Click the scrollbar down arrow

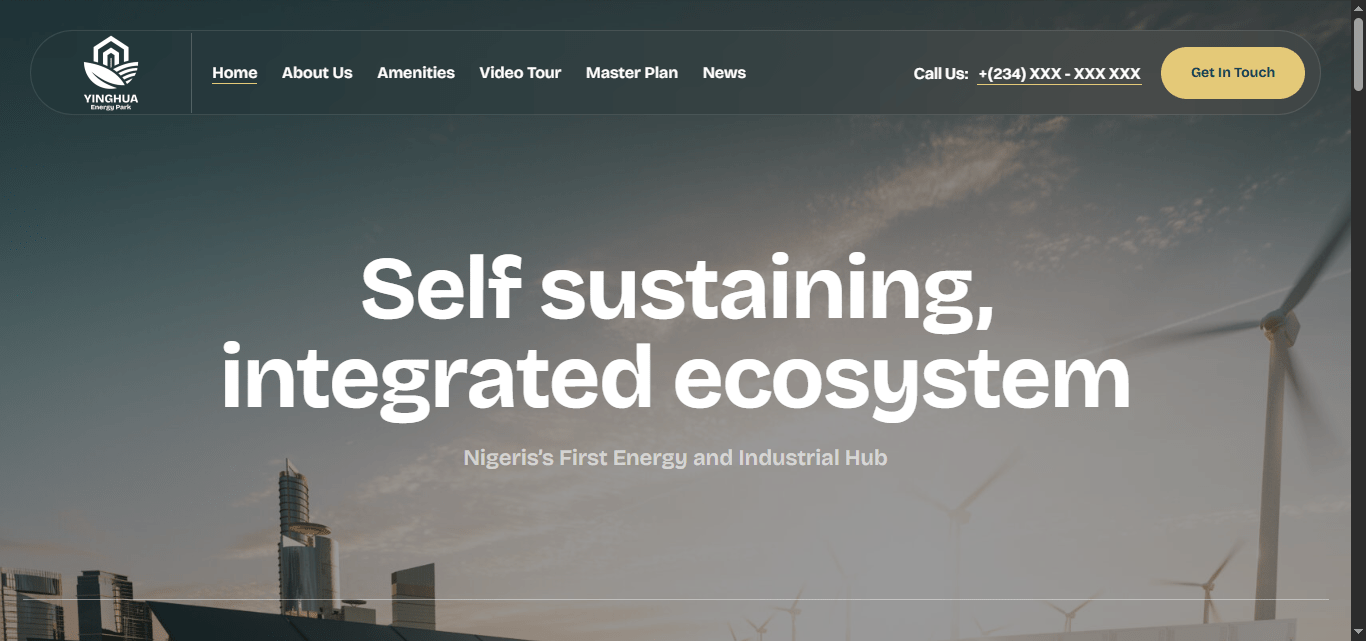[1358, 634]
